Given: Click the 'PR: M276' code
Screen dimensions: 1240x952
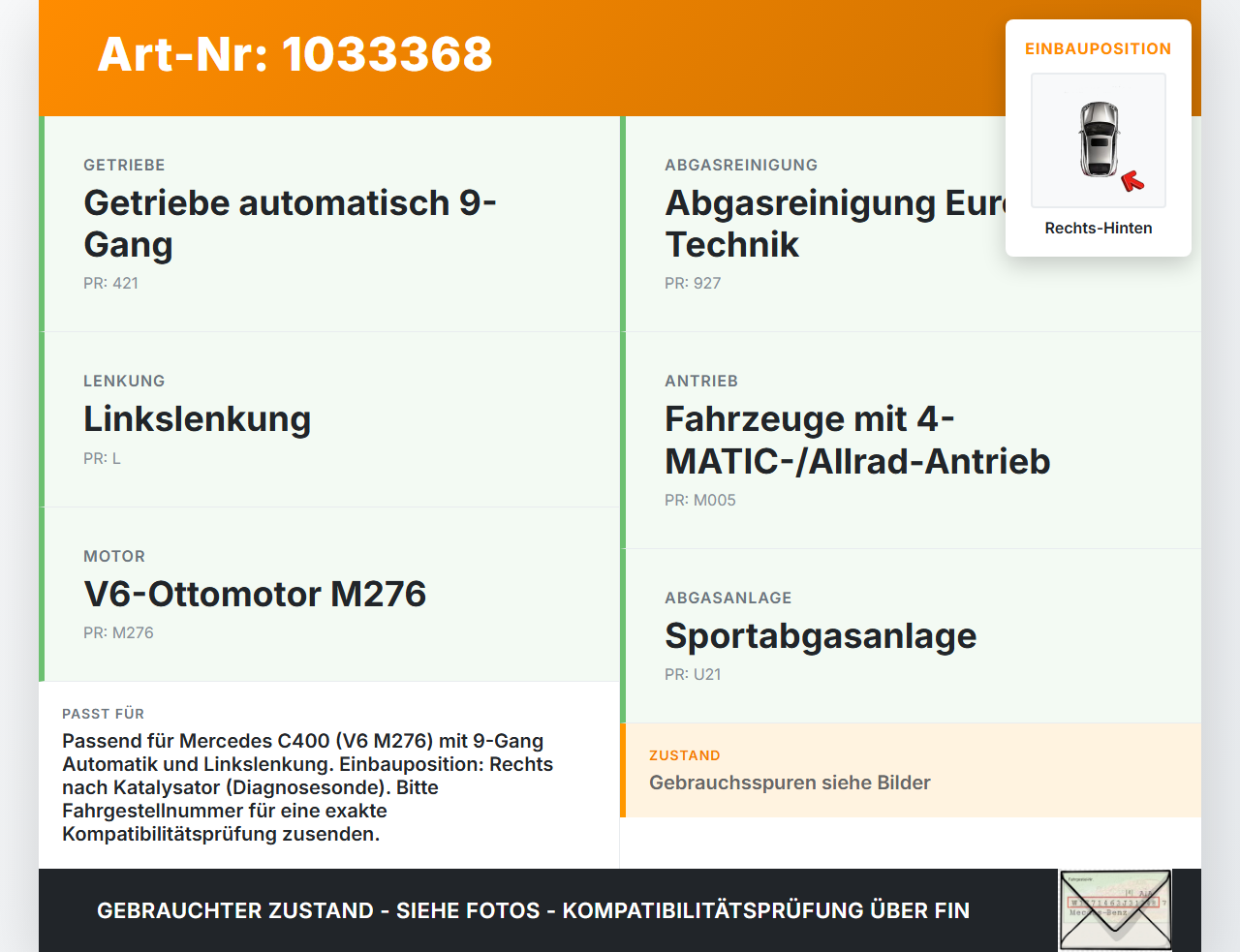Looking at the screenshot, I should pyautogui.click(x=118, y=632).
